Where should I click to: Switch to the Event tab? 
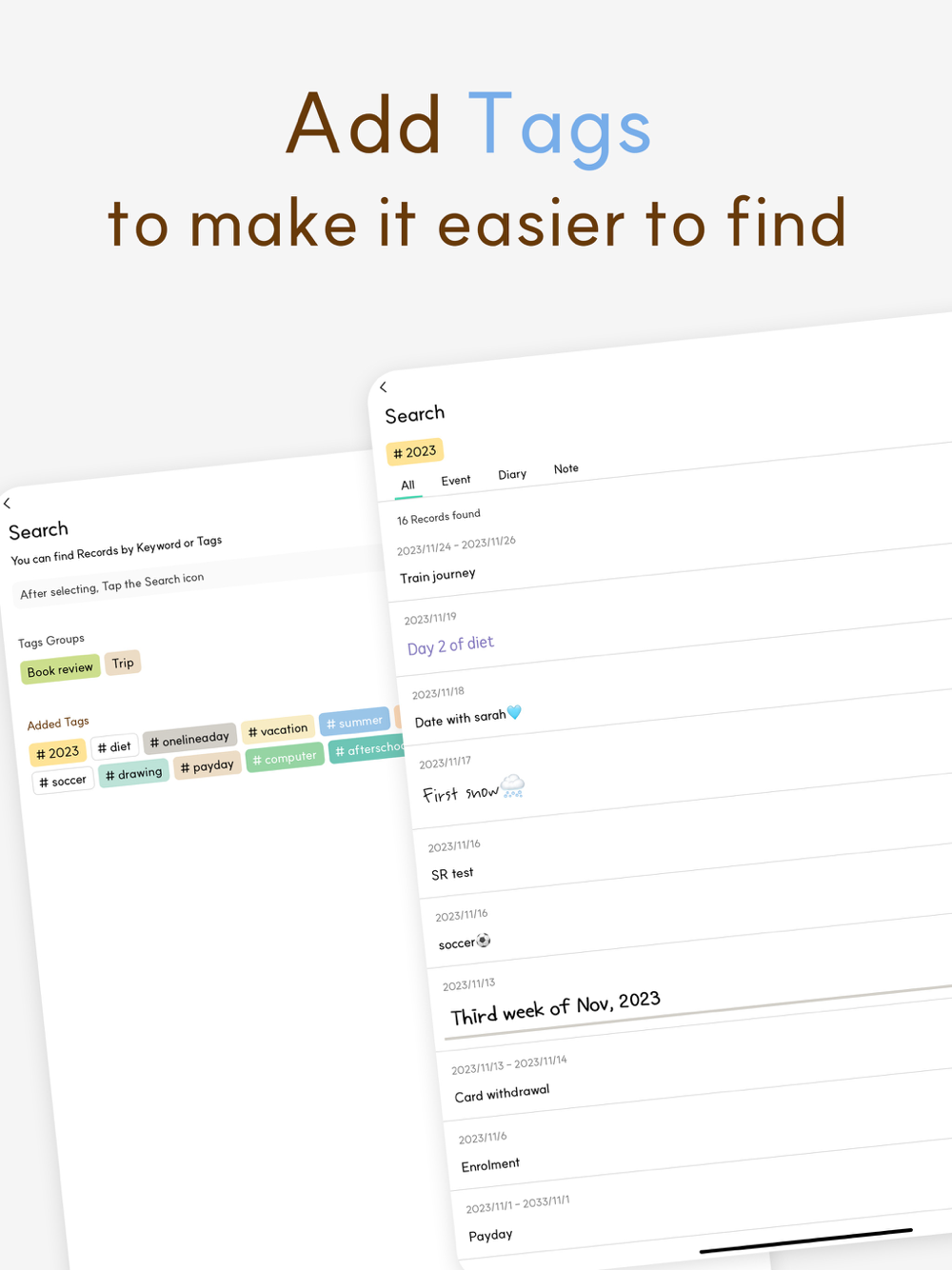[456, 480]
